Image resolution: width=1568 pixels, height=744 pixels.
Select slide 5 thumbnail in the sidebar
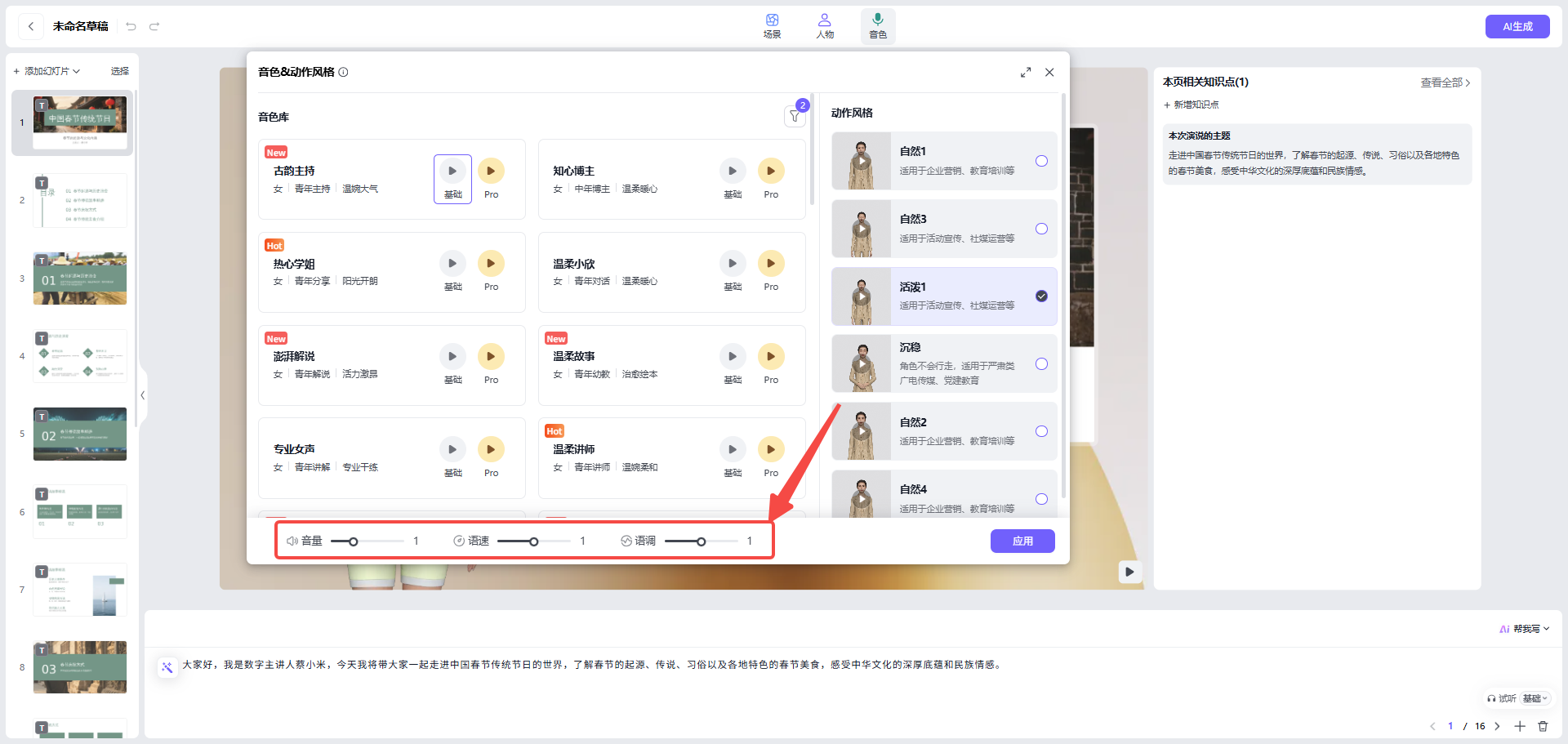79,434
